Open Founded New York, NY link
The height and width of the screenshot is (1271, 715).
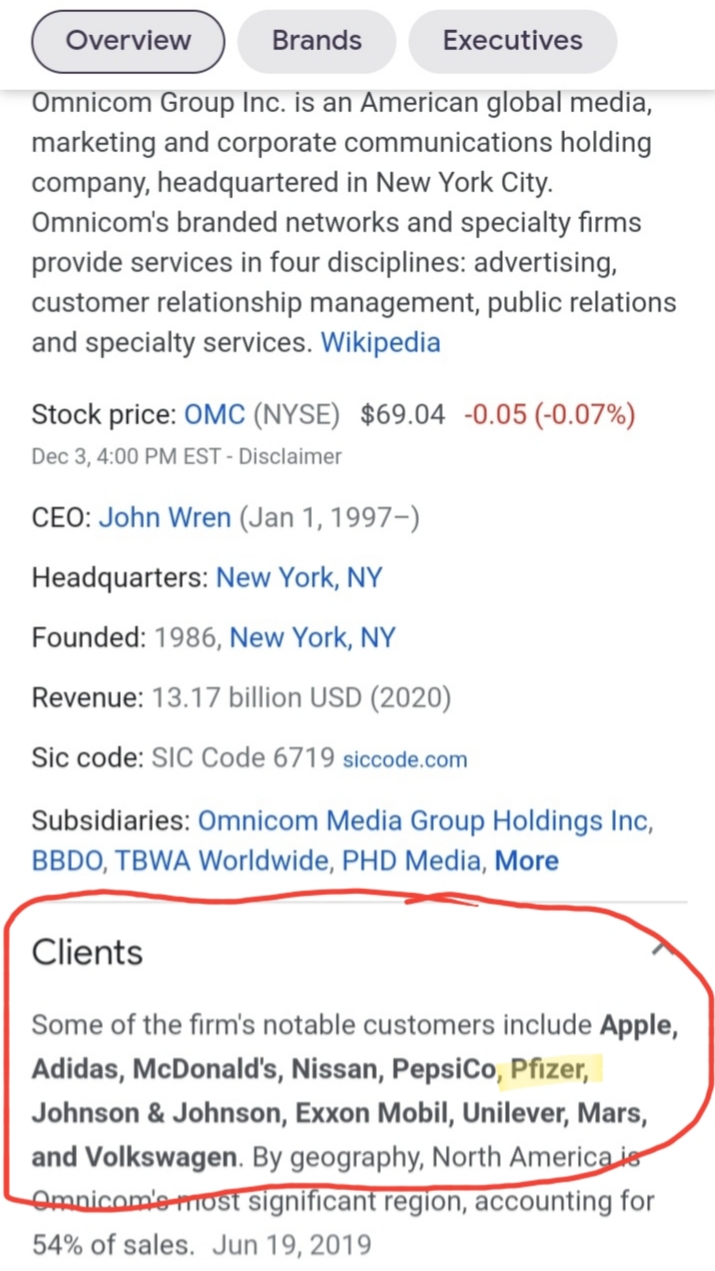[312, 638]
